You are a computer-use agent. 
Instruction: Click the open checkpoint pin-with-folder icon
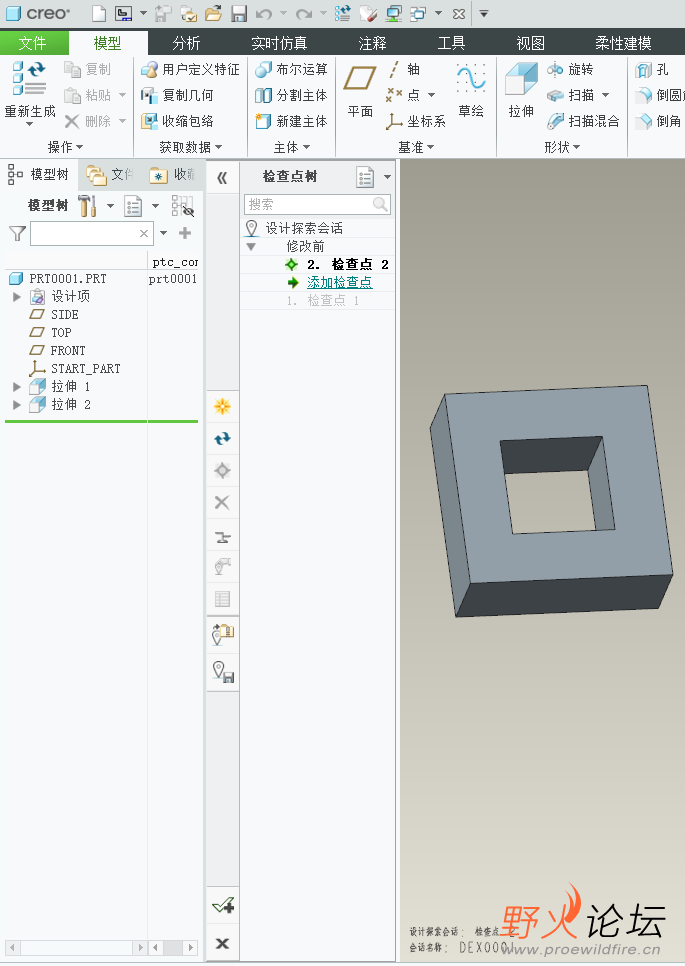(x=222, y=634)
